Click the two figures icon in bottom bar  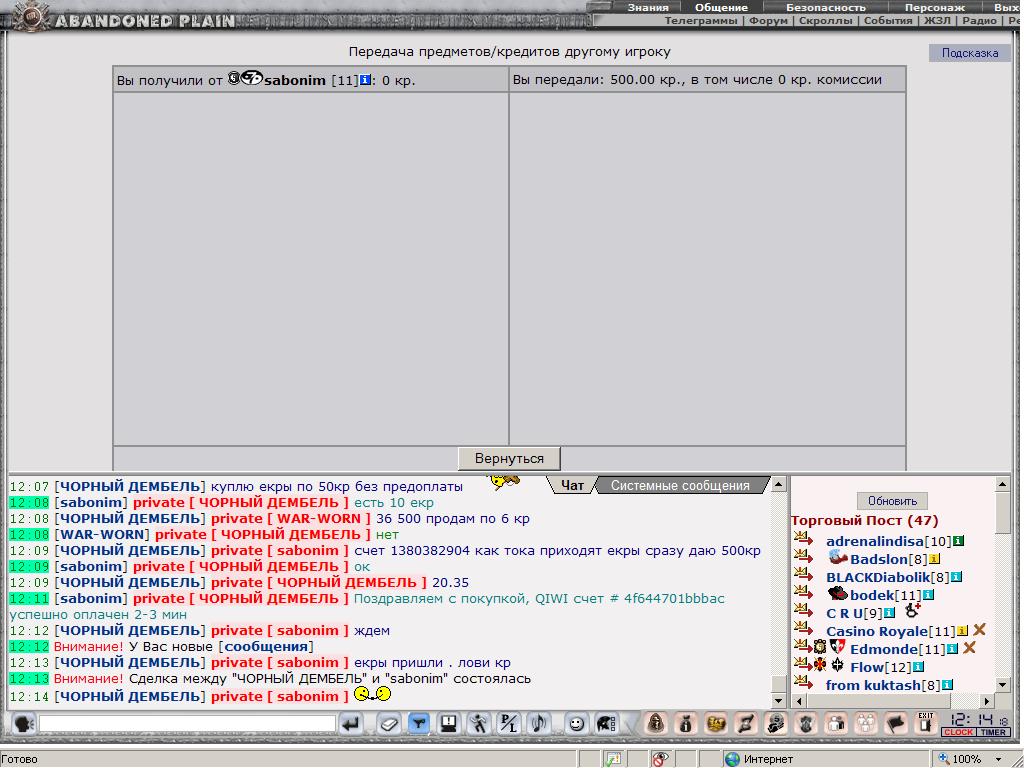[x=836, y=724]
